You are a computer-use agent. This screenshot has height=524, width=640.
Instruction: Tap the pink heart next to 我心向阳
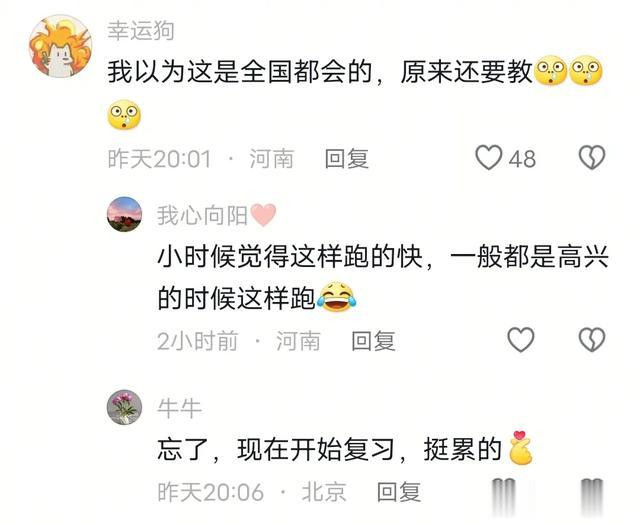coord(263,215)
